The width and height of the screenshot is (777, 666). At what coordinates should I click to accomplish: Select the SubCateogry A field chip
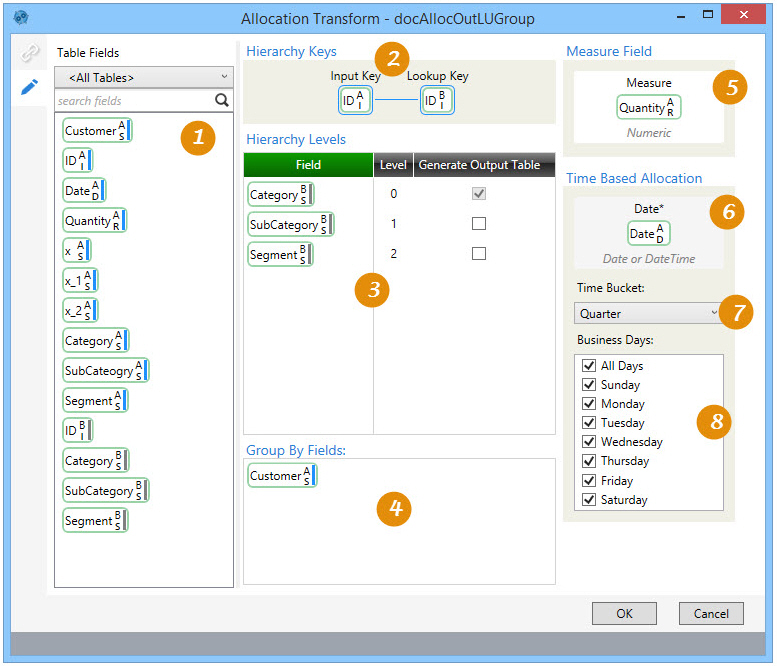click(105, 371)
